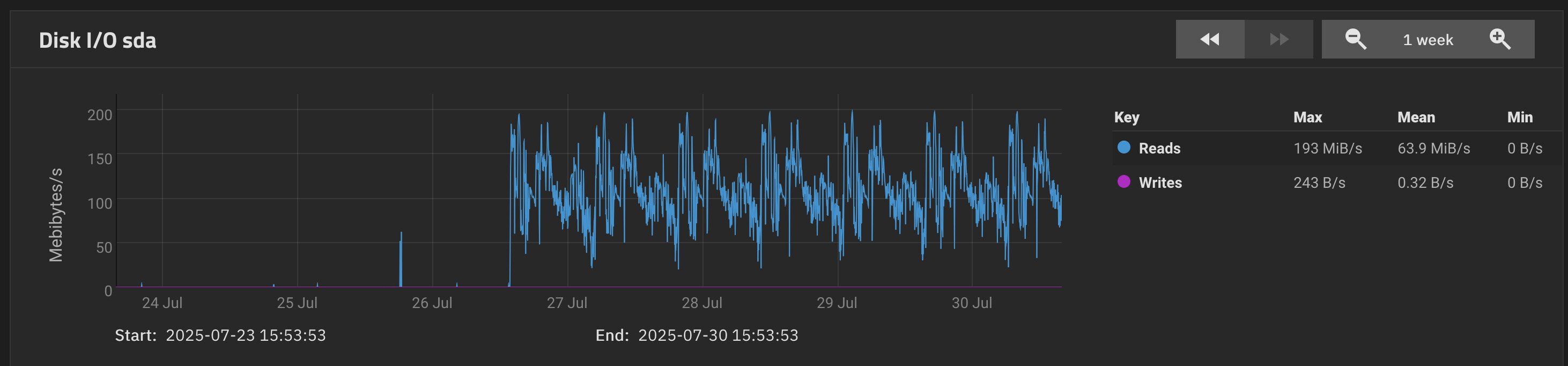1568x366 pixels.
Task: Click the 25 Jul x-axis label
Action: point(297,303)
